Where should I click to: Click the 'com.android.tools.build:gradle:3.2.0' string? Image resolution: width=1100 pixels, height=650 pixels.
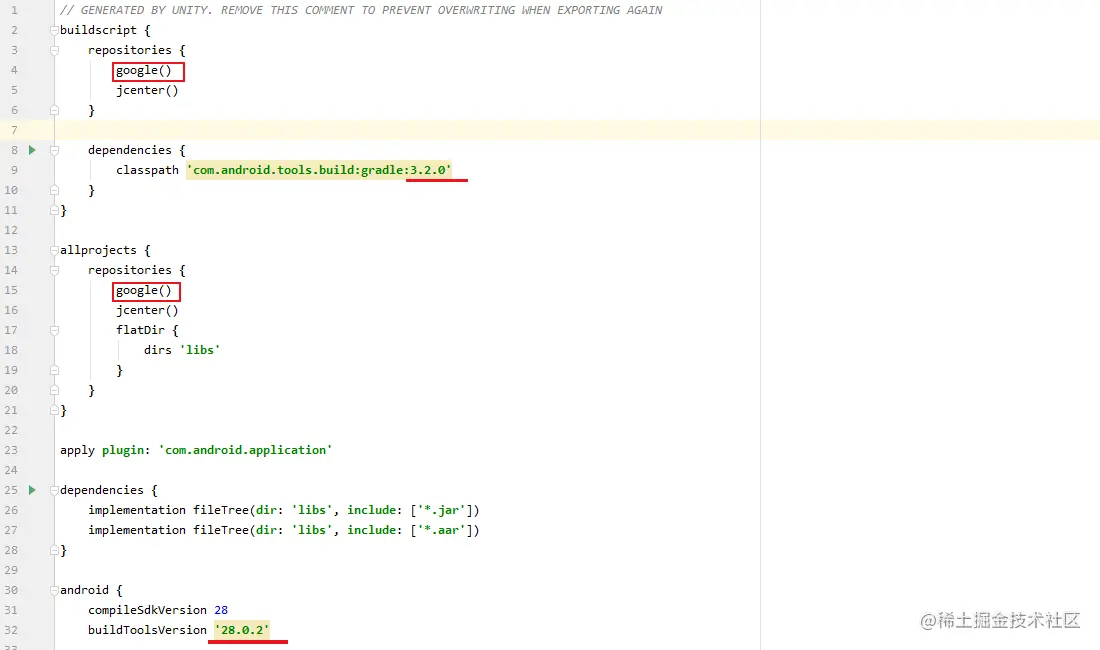(x=319, y=170)
